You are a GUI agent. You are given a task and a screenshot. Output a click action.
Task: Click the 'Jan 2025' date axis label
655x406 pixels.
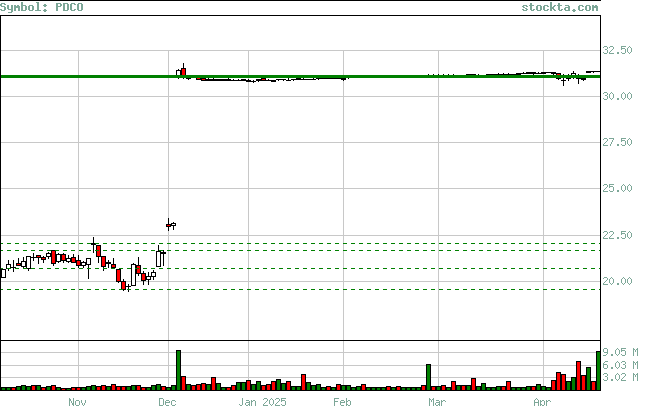tap(262, 401)
